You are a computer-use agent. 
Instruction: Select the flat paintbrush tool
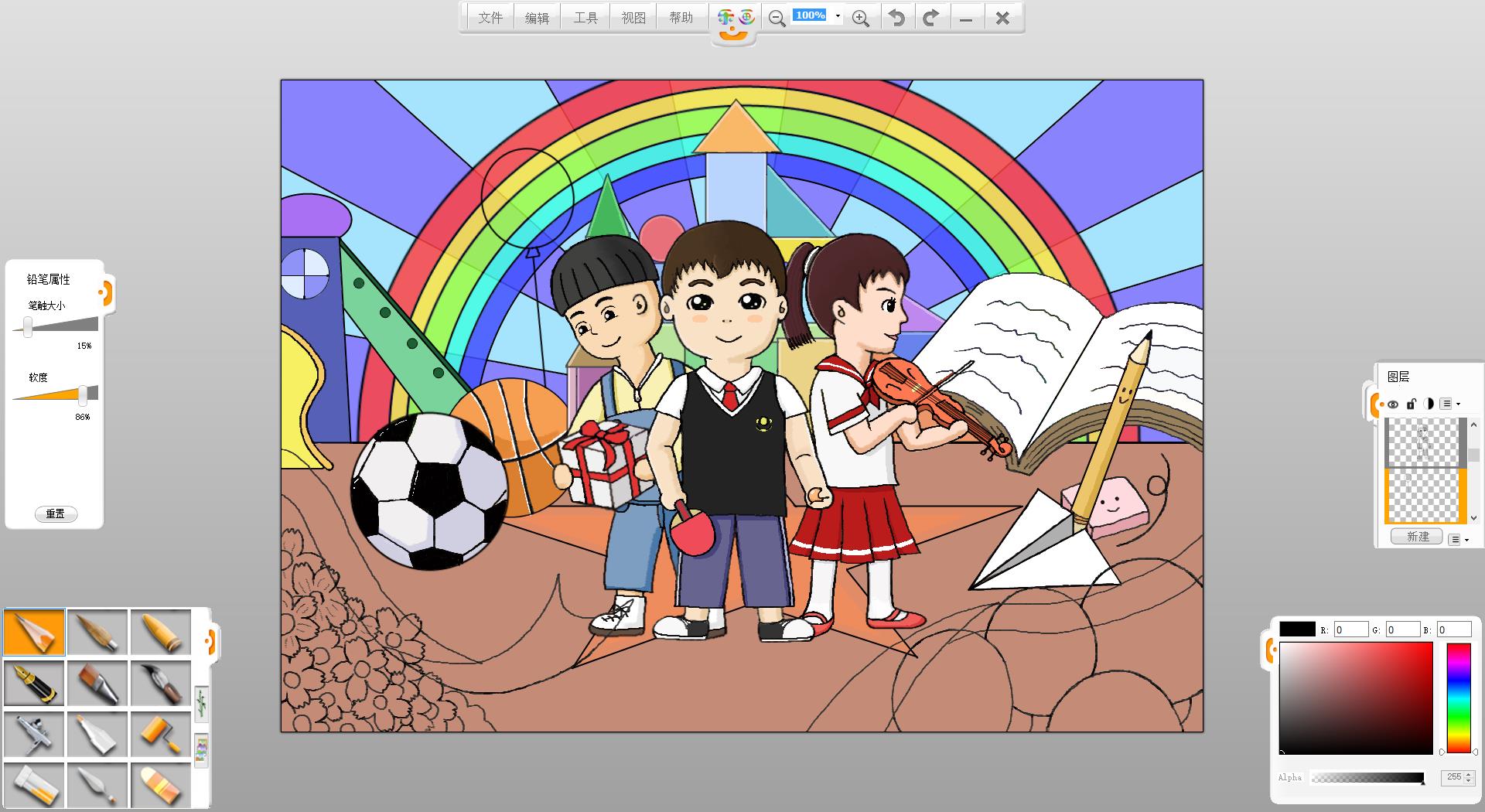tap(97, 683)
